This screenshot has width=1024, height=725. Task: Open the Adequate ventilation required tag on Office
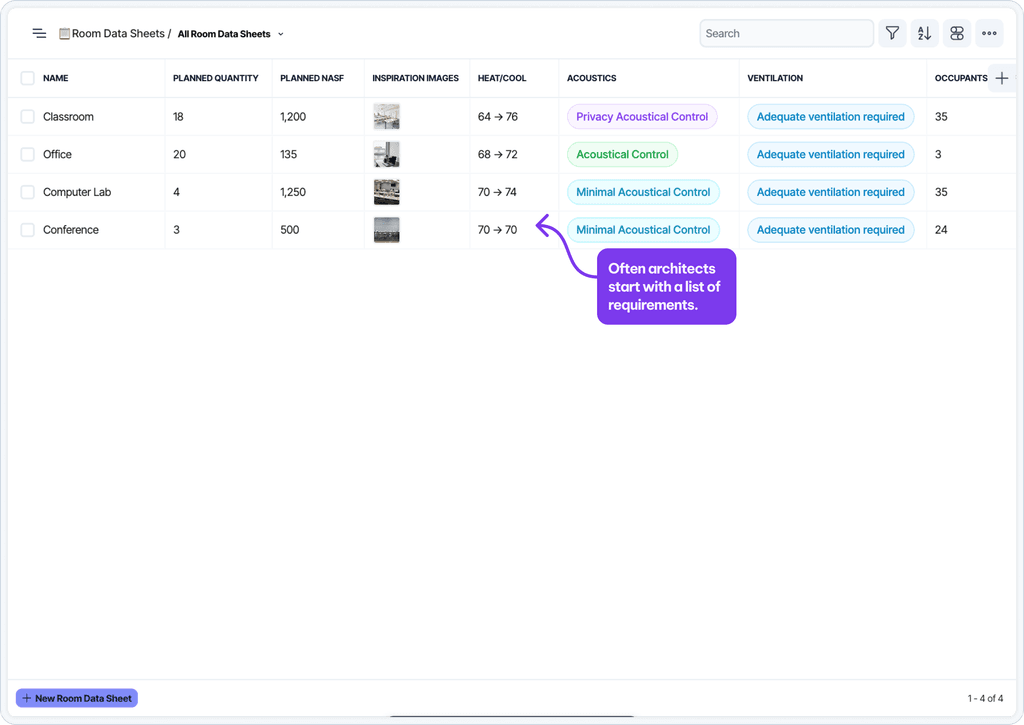830,154
